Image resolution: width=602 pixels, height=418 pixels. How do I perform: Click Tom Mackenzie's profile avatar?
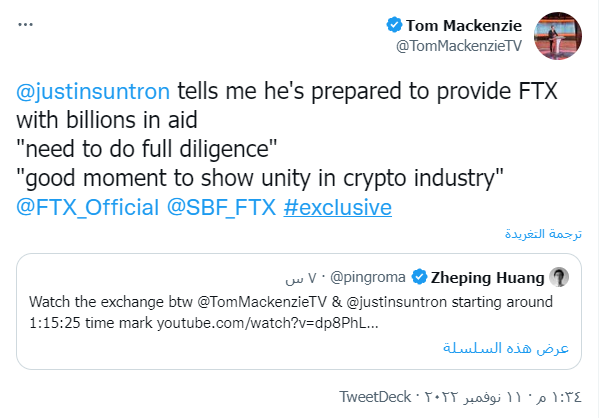[x=561, y=35]
